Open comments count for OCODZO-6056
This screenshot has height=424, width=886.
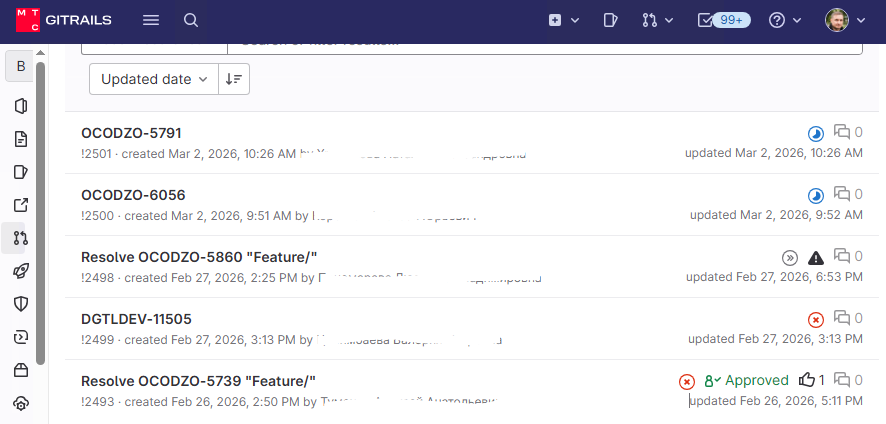[x=848, y=194]
